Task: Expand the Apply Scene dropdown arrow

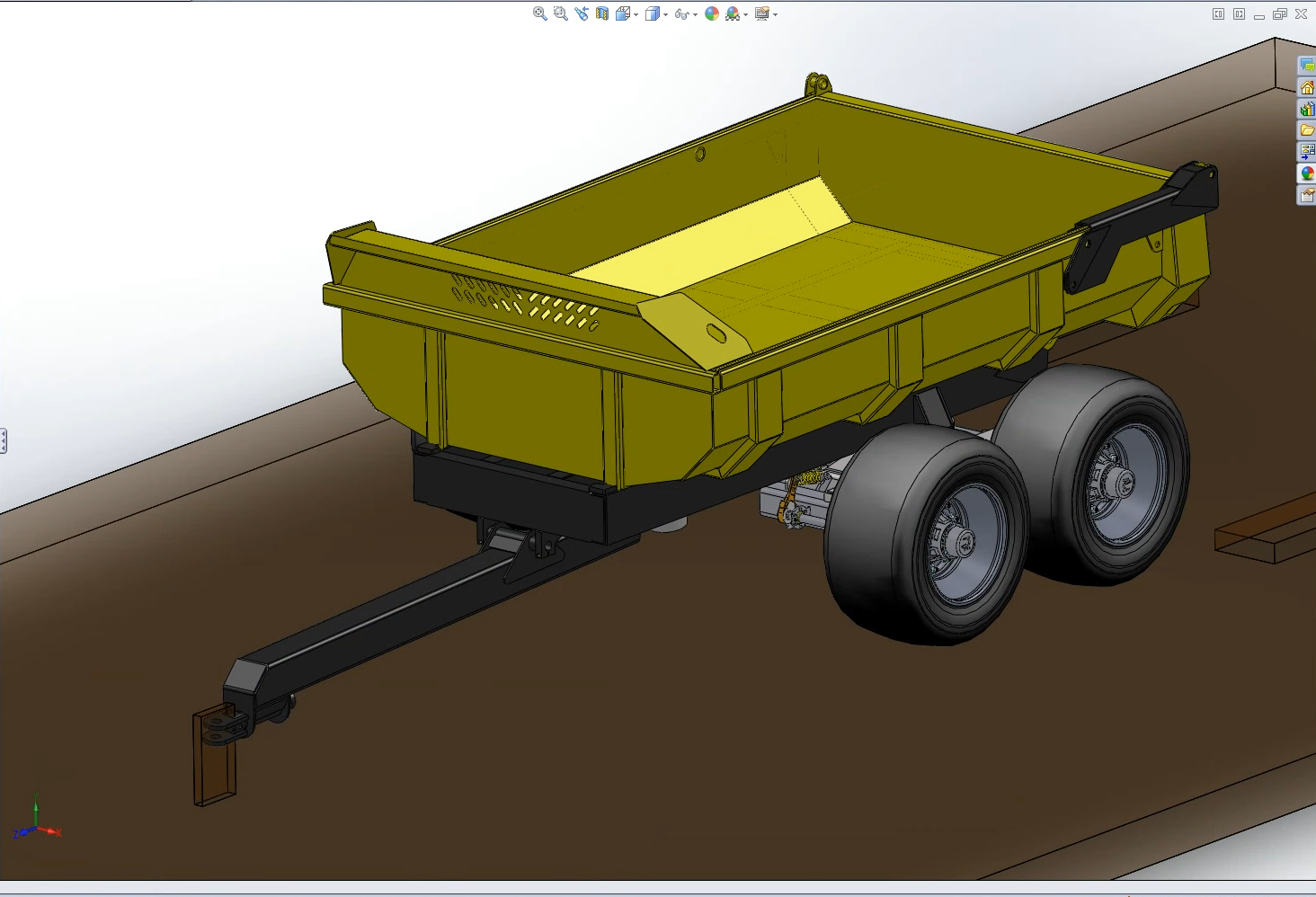Action: click(745, 14)
